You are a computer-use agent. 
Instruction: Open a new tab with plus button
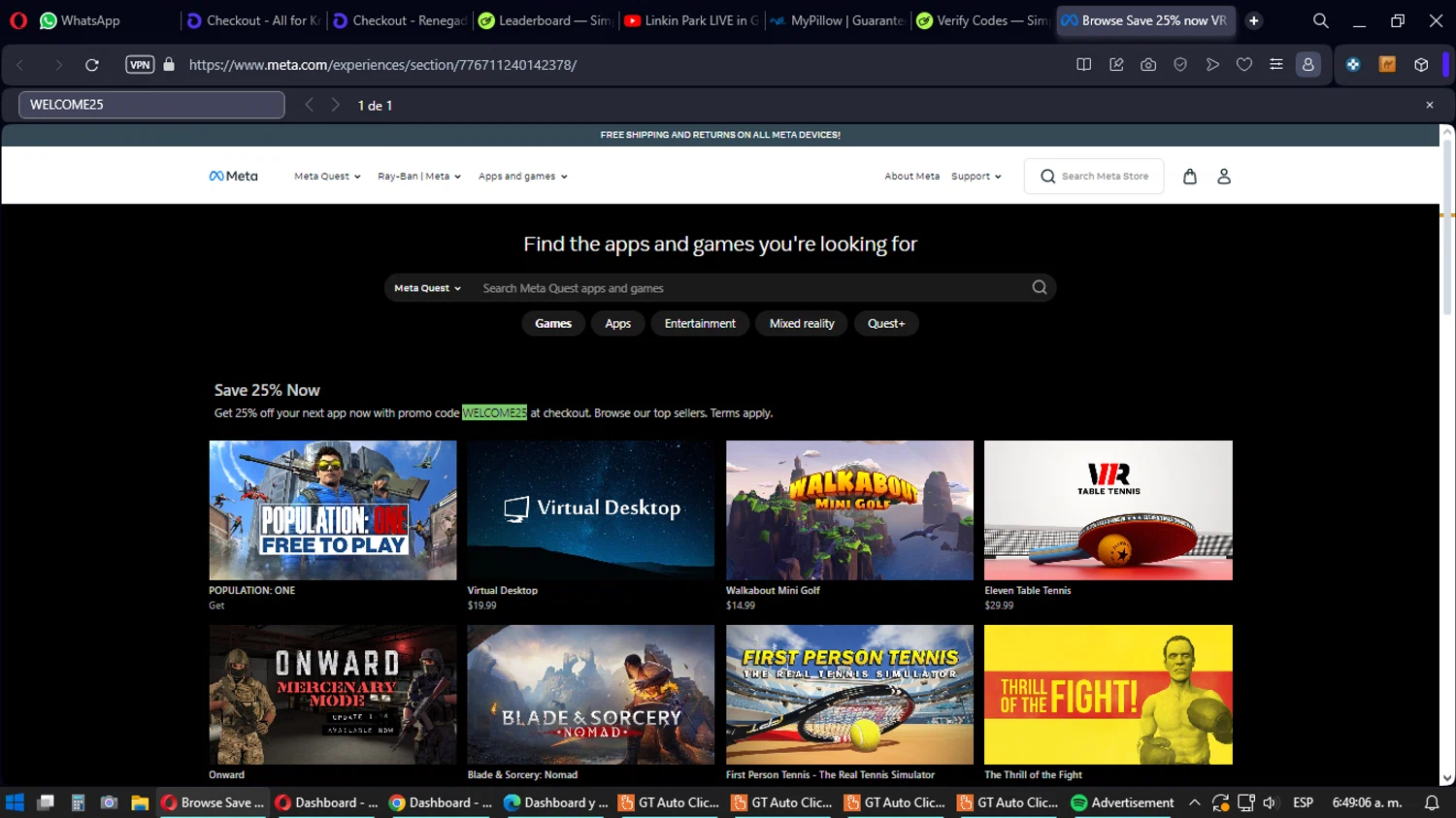pyautogui.click(x=1254, y=20)
